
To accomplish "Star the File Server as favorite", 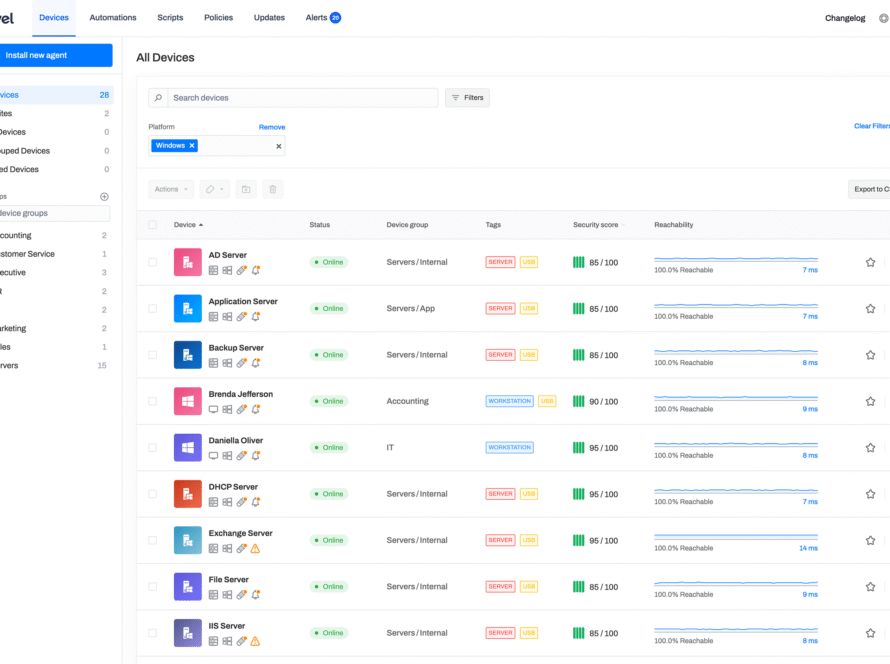I will point(870,587).
